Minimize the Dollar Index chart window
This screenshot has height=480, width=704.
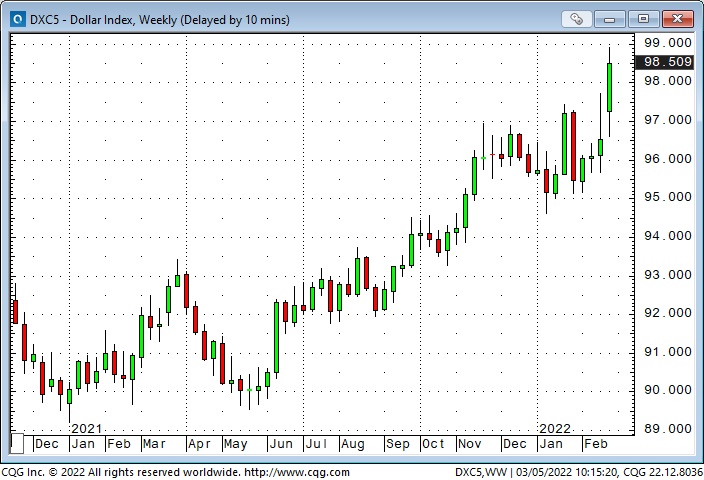coord(609,19)
